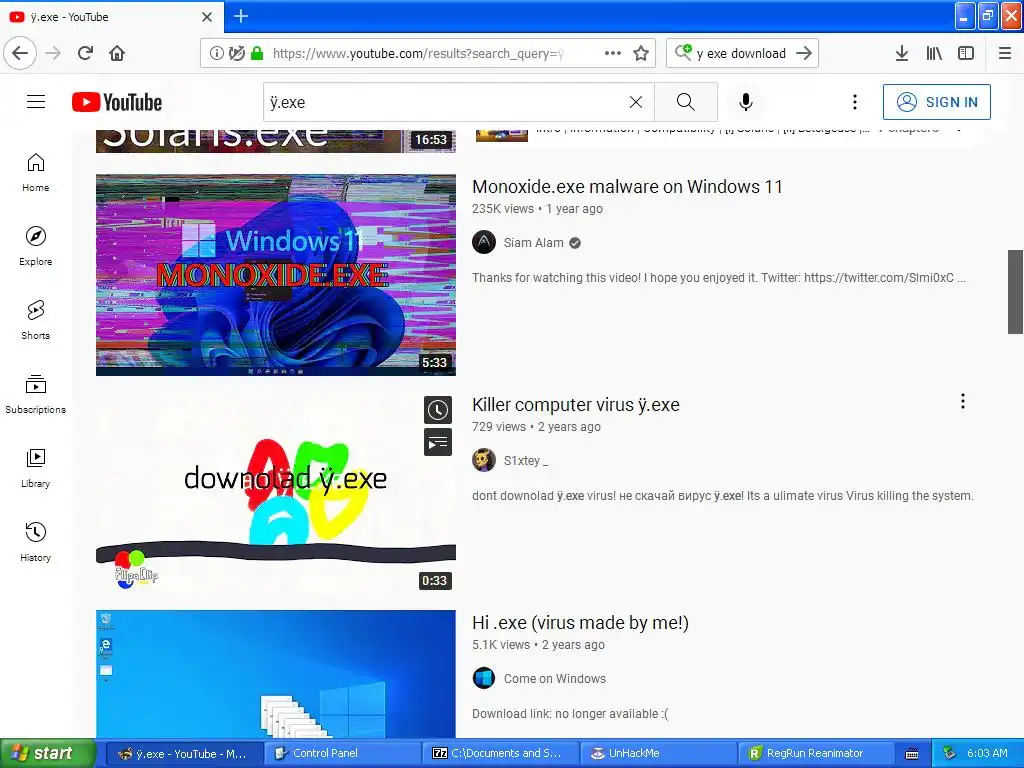Open page actions three-dot menu in address bar

point(613,53)
